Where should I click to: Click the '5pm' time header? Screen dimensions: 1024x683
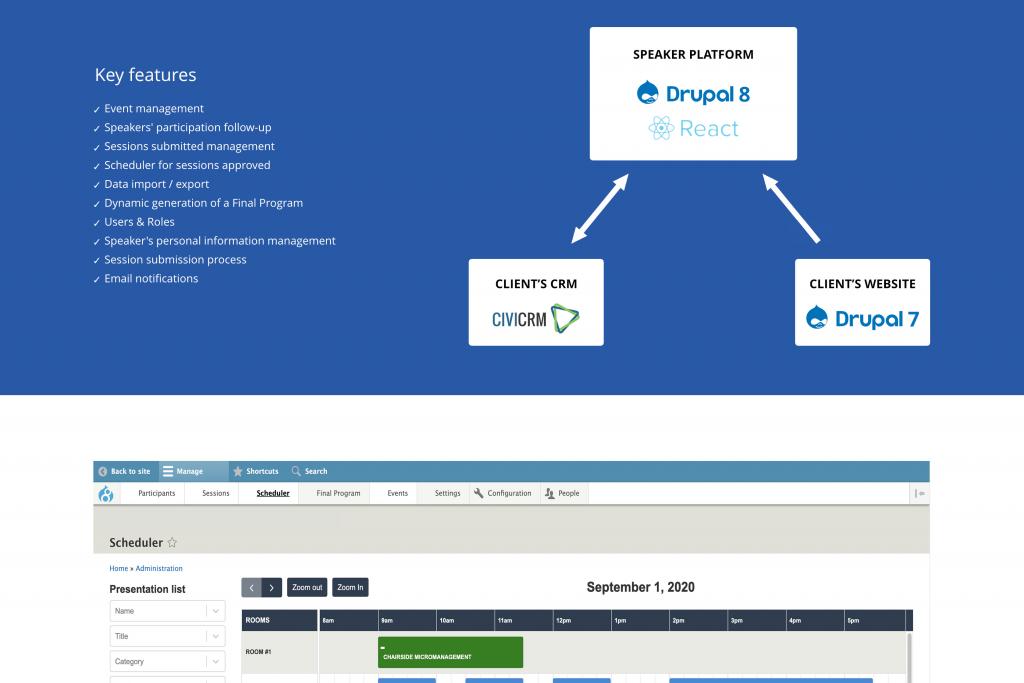coord(853,620)
